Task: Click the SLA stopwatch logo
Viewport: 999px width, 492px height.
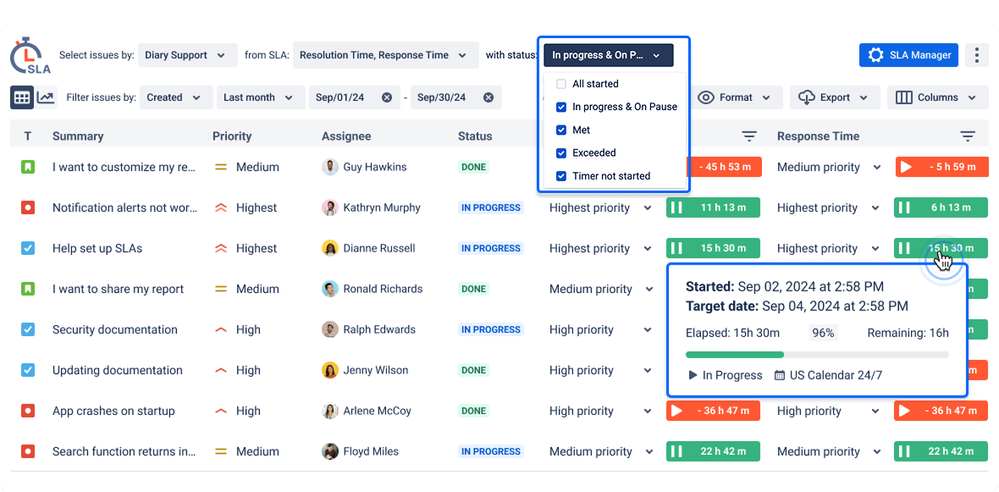Action: click(x=29, y=56)
